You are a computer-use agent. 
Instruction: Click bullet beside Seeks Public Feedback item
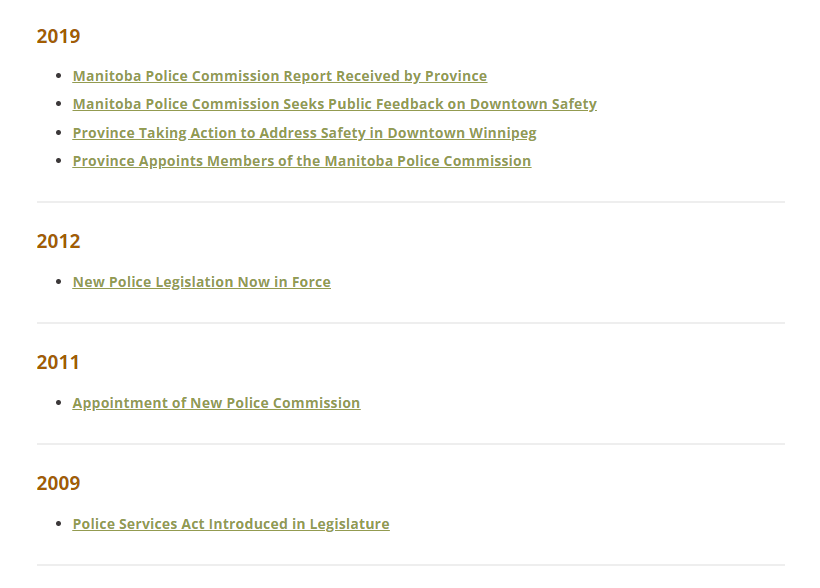[x=59, y=104]
